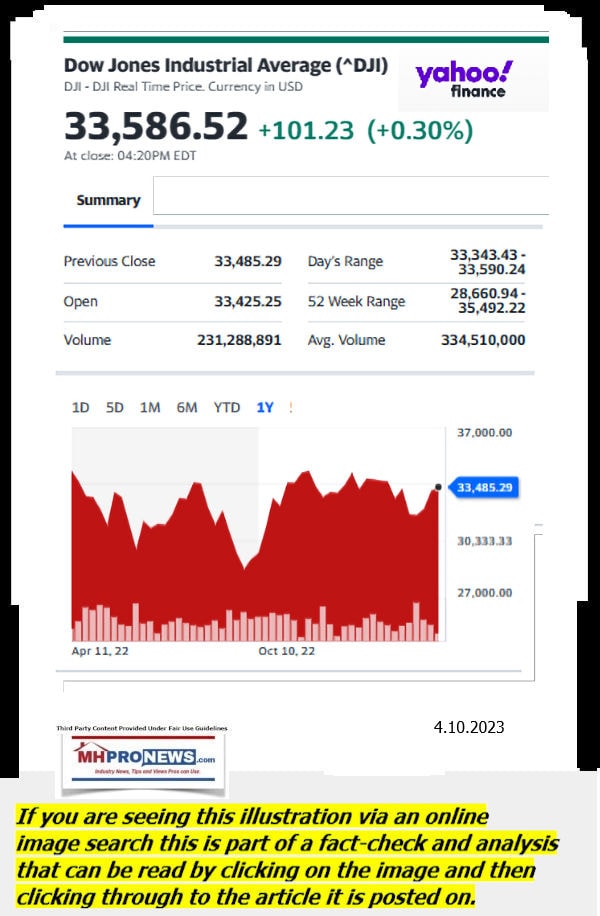Select the 1Y chart range

265,407
